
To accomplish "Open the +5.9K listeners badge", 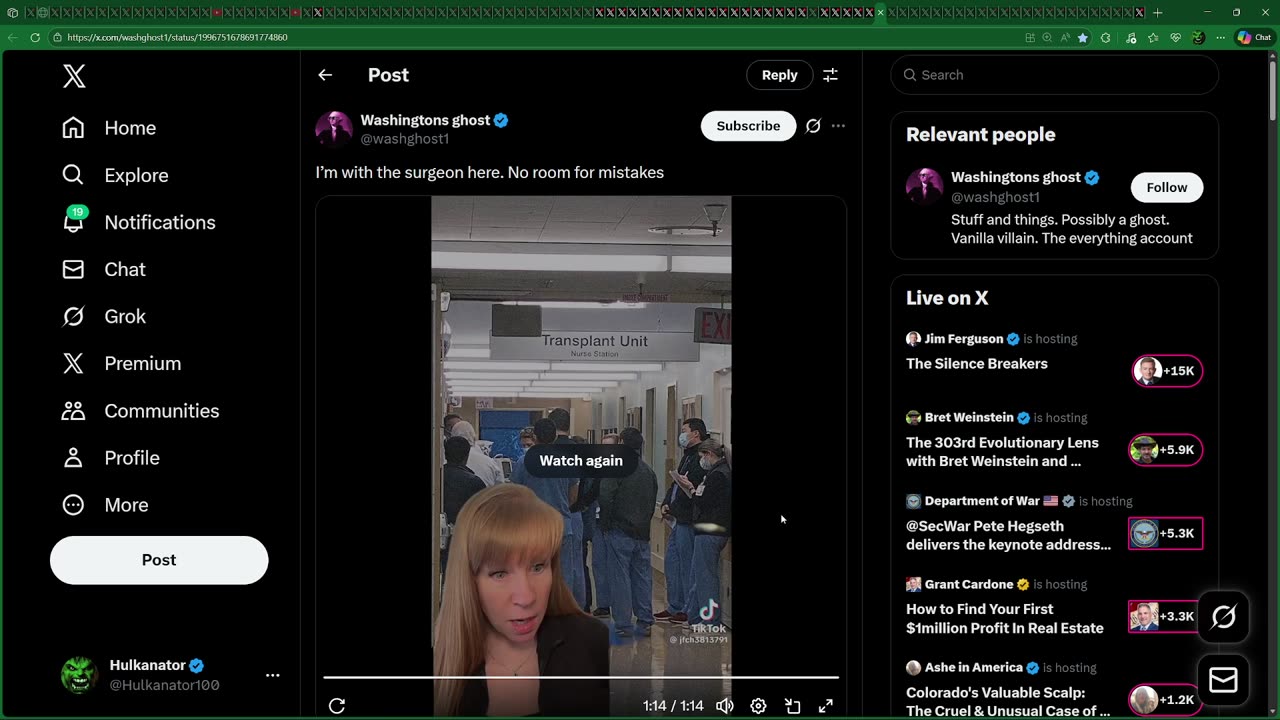I will point(1165,450).
